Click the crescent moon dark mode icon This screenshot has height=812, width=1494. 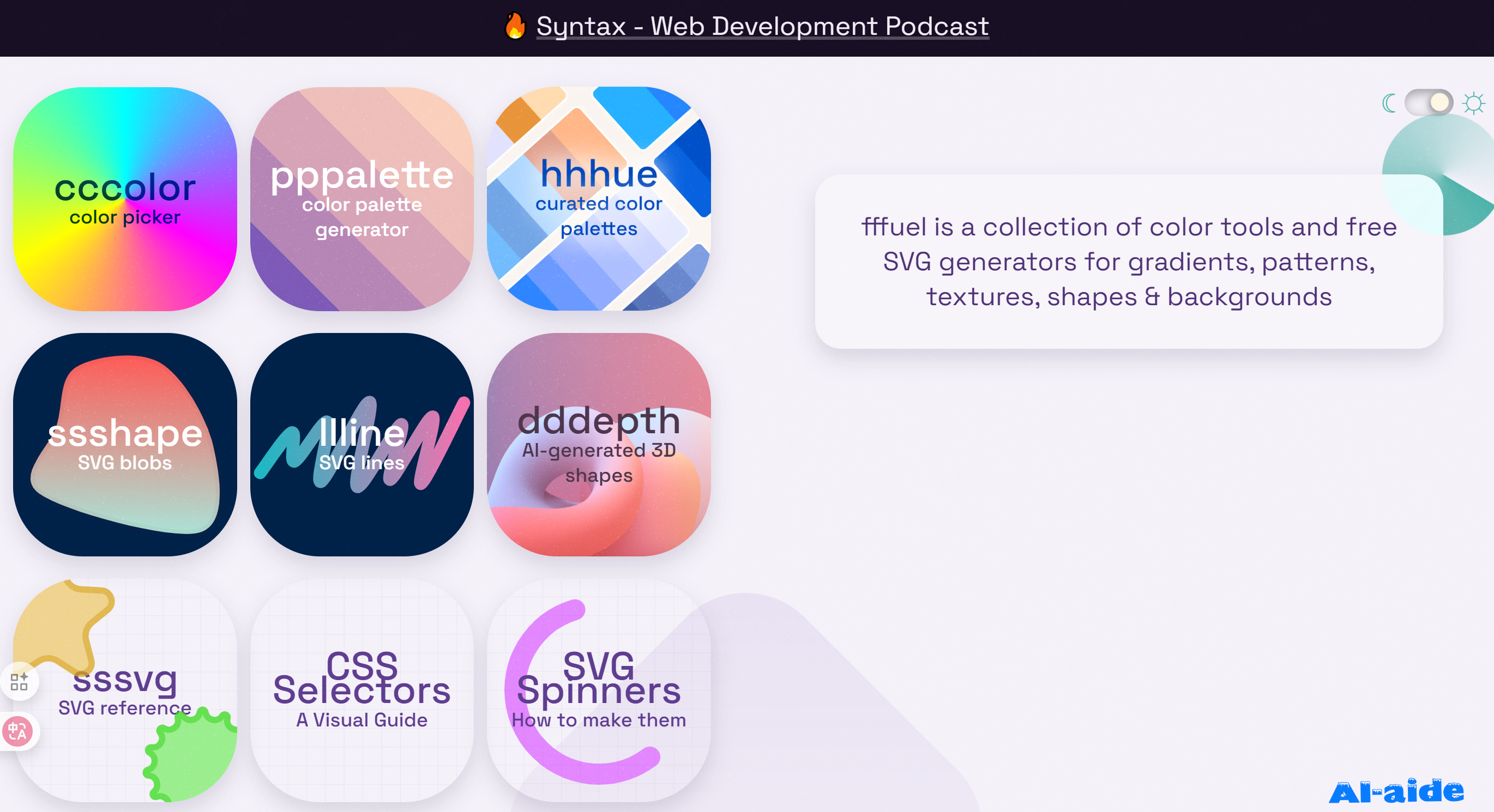1388,103
